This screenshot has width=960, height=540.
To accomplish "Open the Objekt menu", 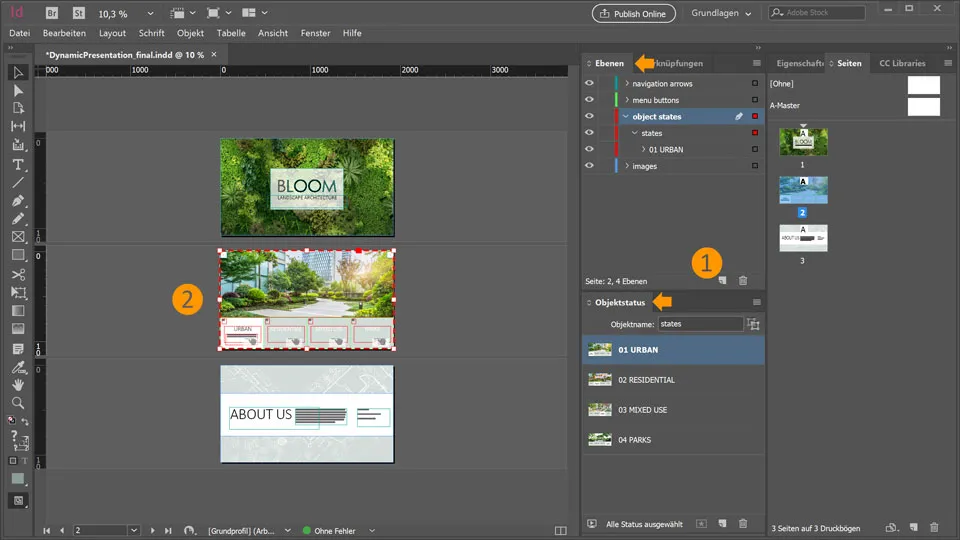I will click(190, 33).
